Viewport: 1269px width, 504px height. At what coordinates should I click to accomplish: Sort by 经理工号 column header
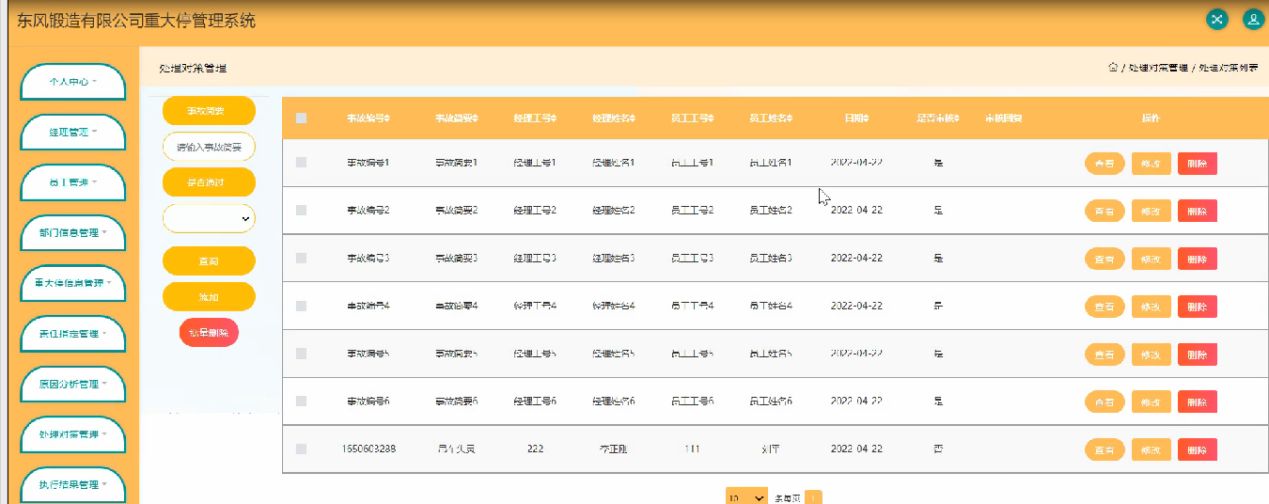pos(535,119)
